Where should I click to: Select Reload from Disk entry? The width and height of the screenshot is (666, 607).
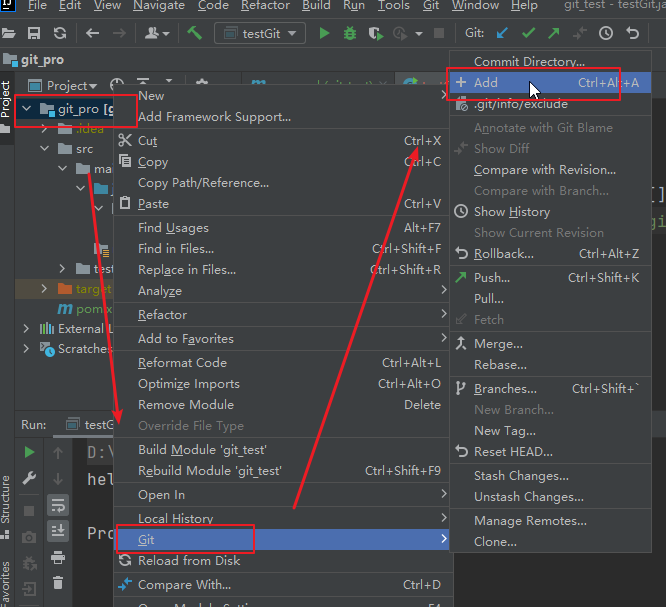281,561
